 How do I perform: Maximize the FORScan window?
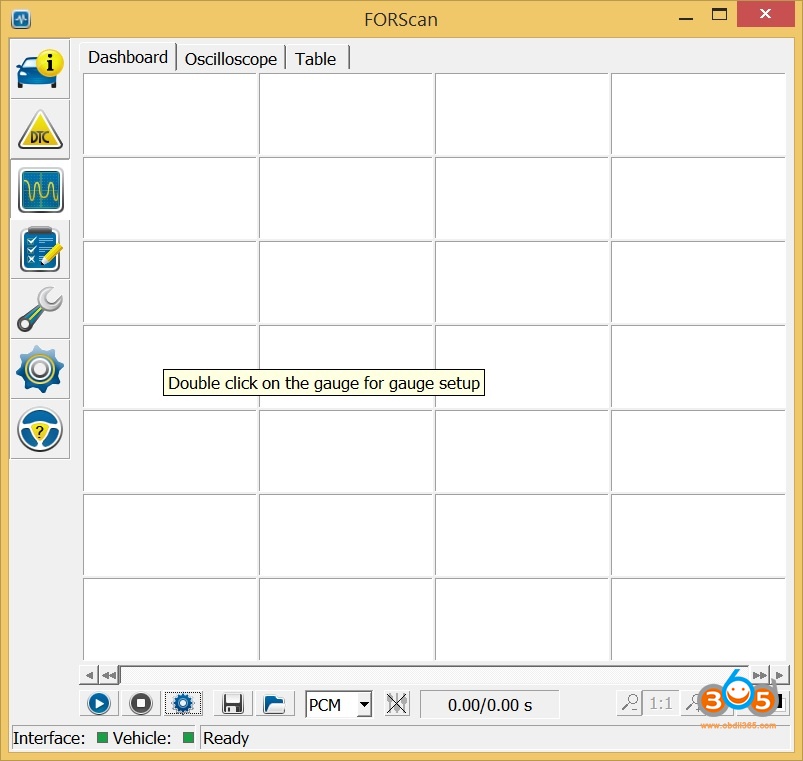(720, 14)
